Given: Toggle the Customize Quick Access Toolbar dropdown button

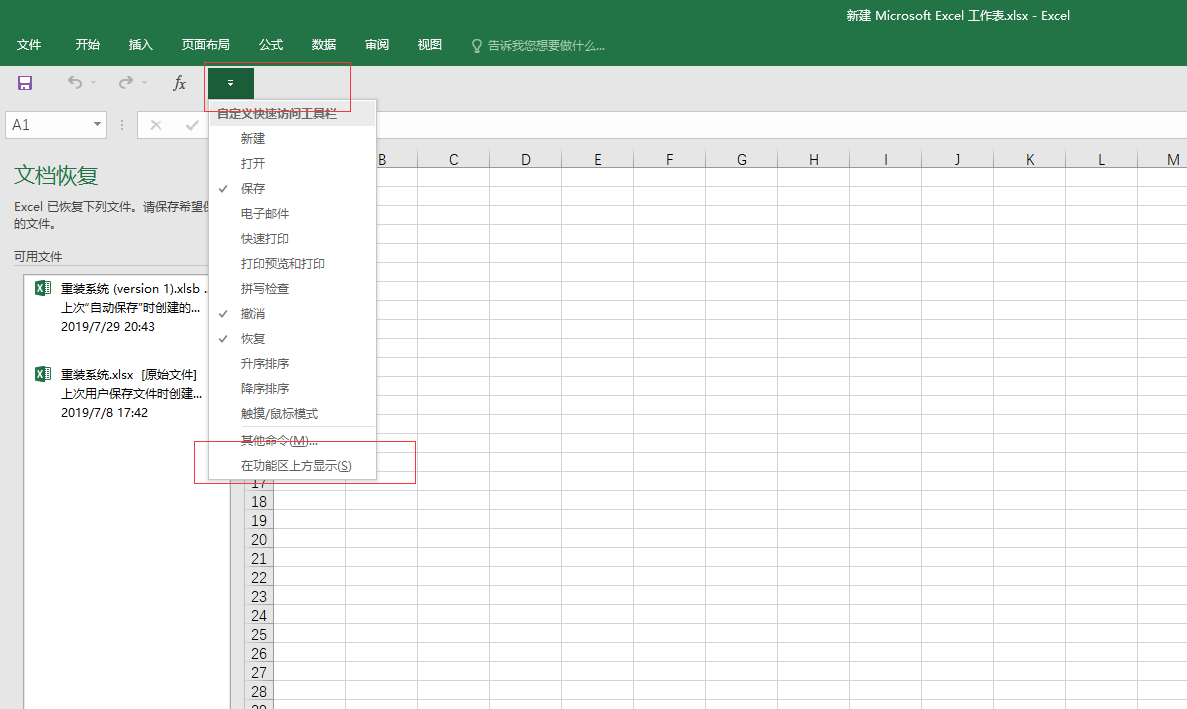Looking at the screenshot, I should pyautogui.click(x=231, y=83).
